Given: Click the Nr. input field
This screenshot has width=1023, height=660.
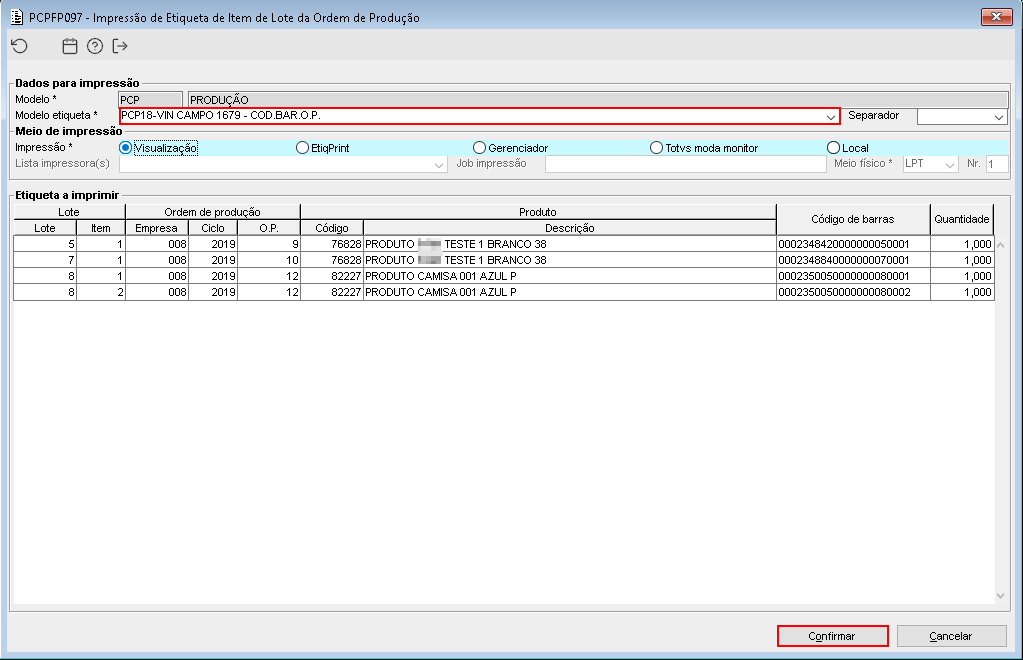Looking at the screenshot, I should (997, 164).
